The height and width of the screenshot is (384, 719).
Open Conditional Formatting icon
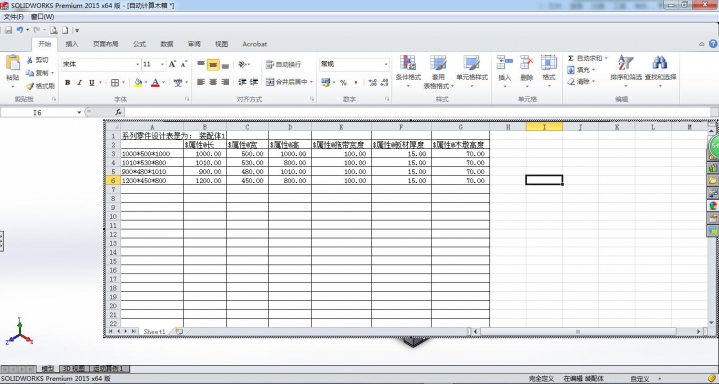coord(408,62)
